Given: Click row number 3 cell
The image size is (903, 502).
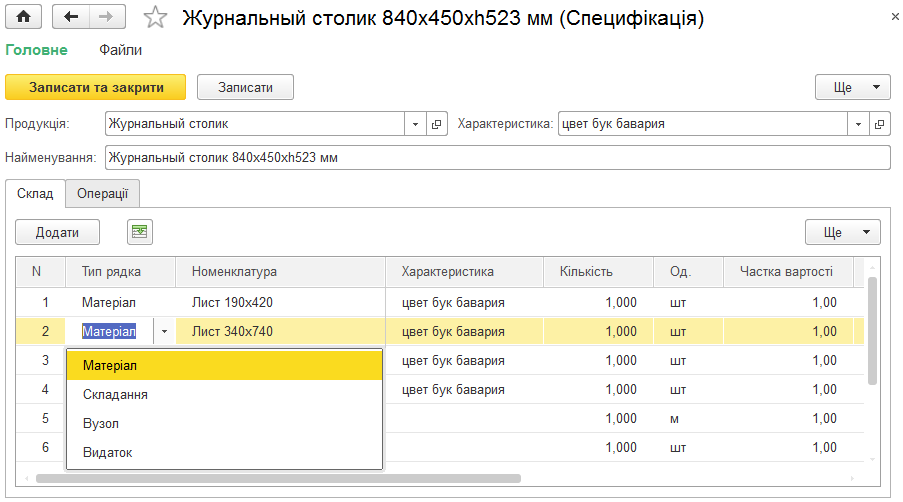Looking at the screenshot, I should (x=41, y=360).
